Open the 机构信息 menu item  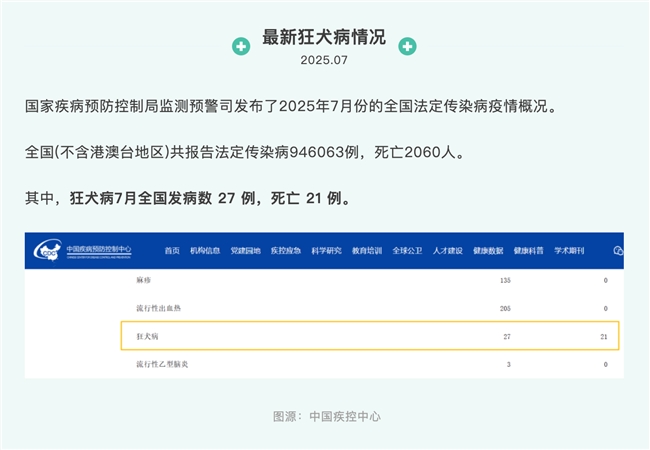pos(205,251)
